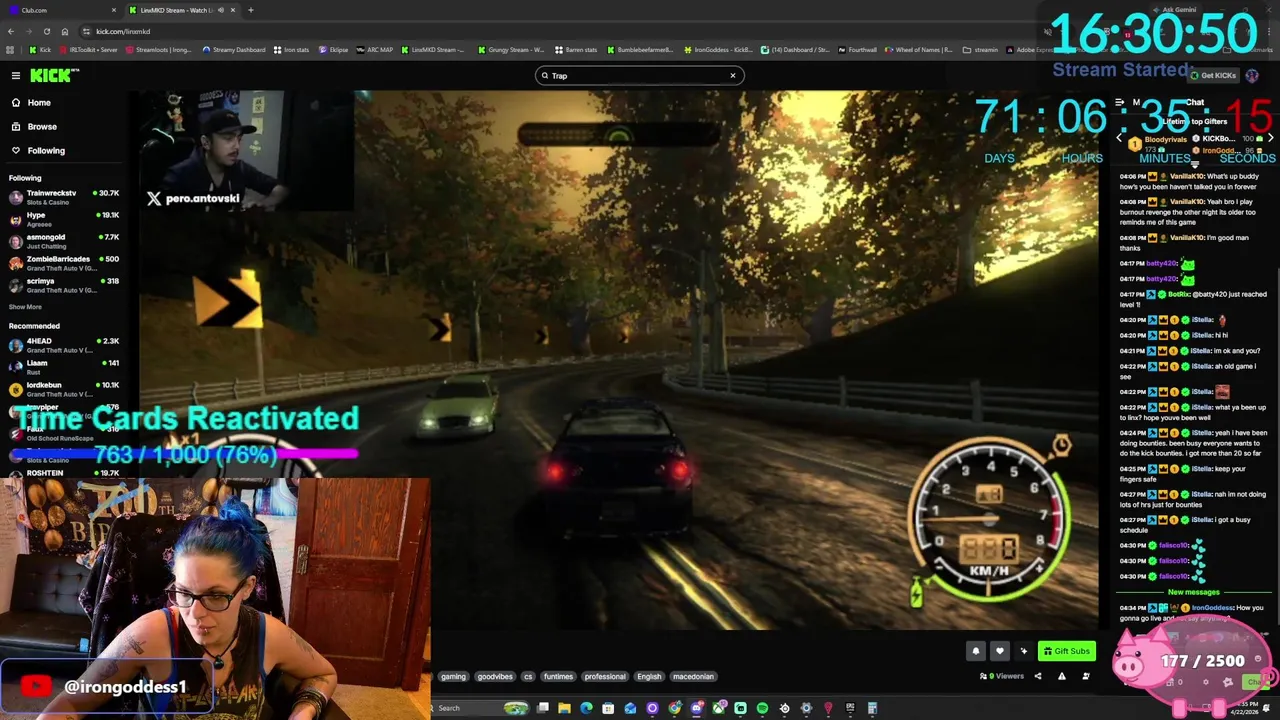The image size is (1280, 720).
Task: Open 4HEAD recommended channel
Action: point(64,345)
